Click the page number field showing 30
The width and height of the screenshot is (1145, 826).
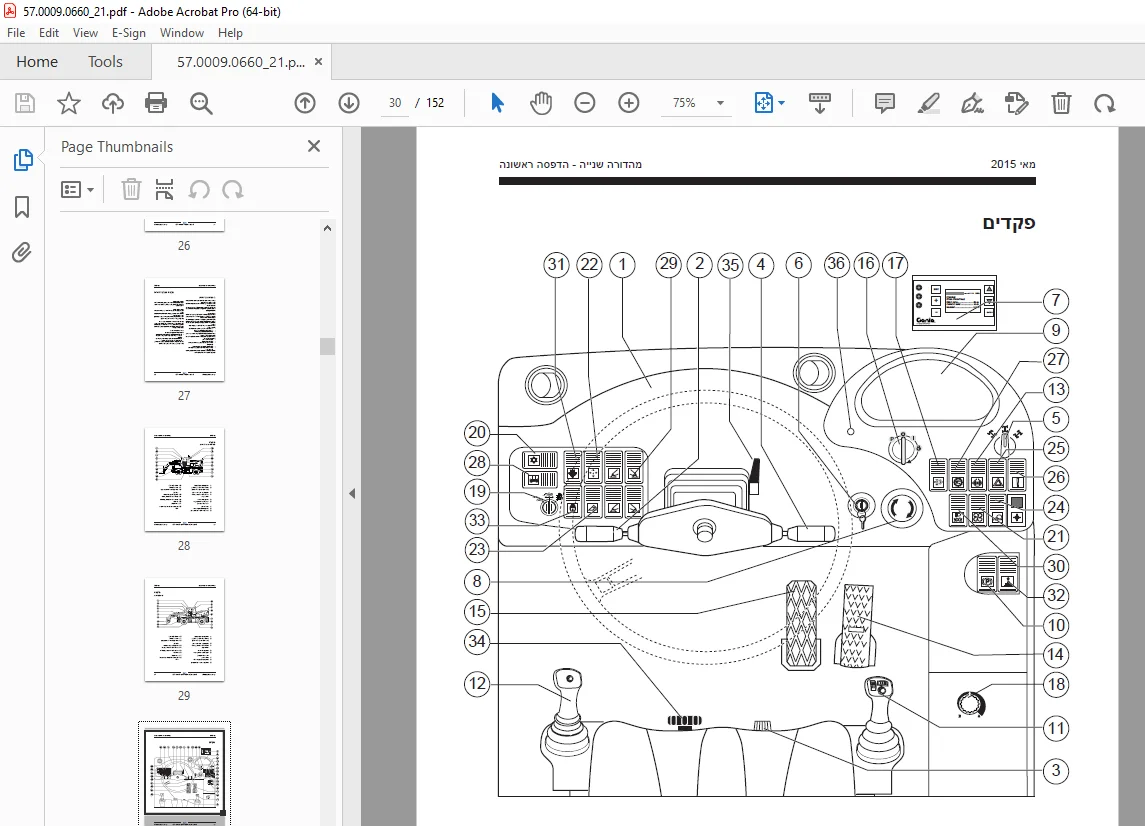[x=395, y=103]
